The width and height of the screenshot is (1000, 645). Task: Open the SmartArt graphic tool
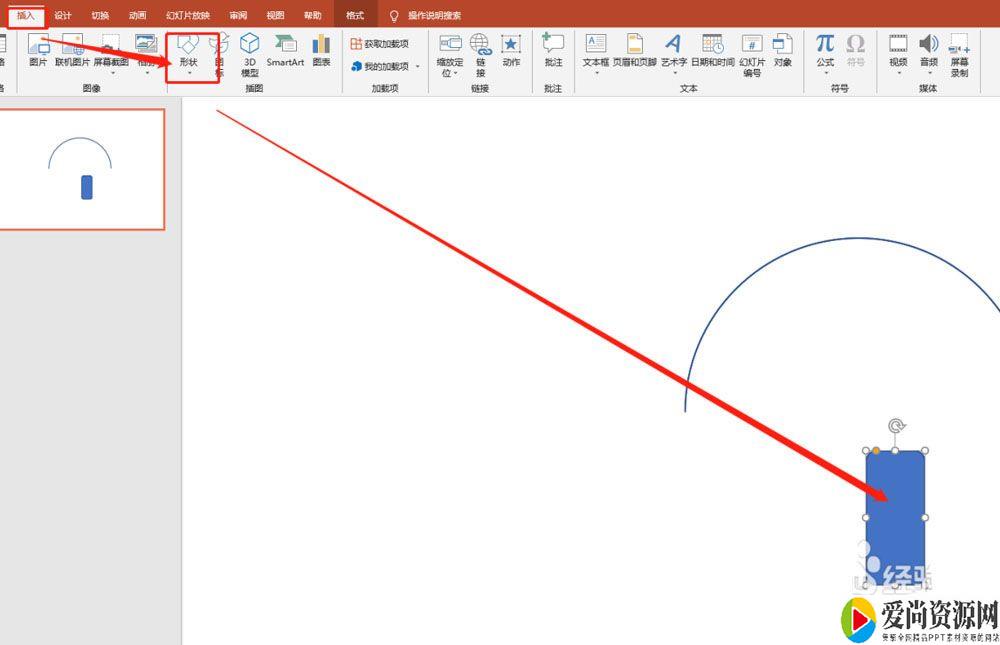285,50
